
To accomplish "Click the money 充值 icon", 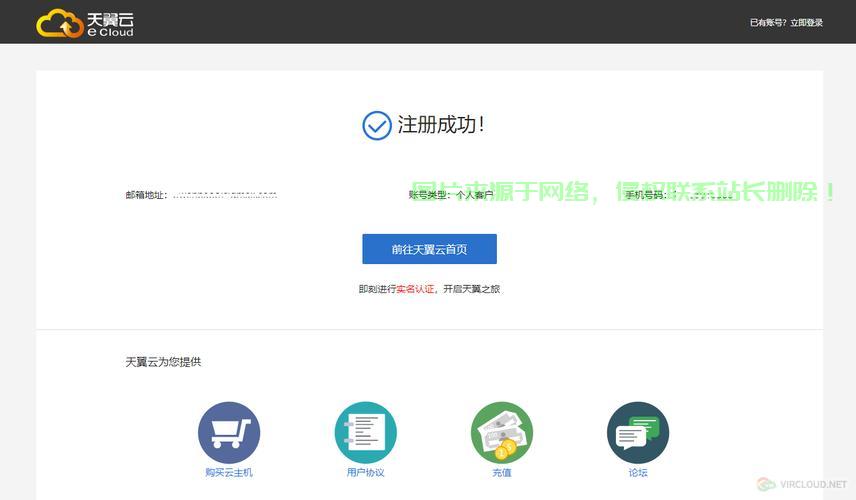I will coord(502,433).
